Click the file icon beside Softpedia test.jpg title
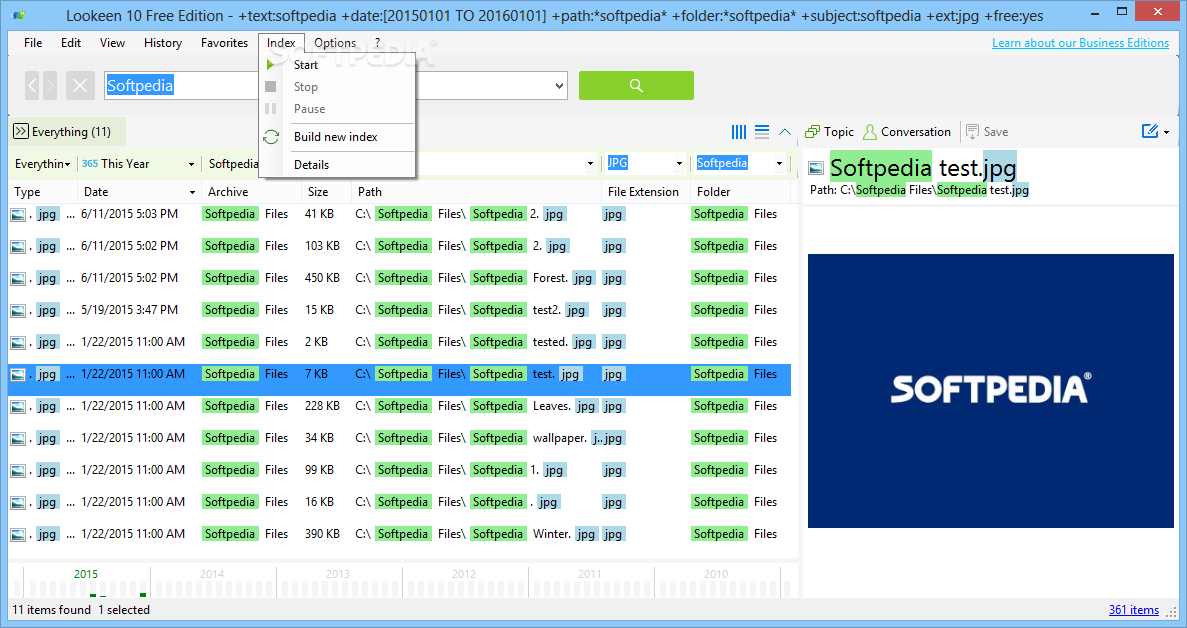Screen dimensions: 1187x628 [x=816, y=168]
